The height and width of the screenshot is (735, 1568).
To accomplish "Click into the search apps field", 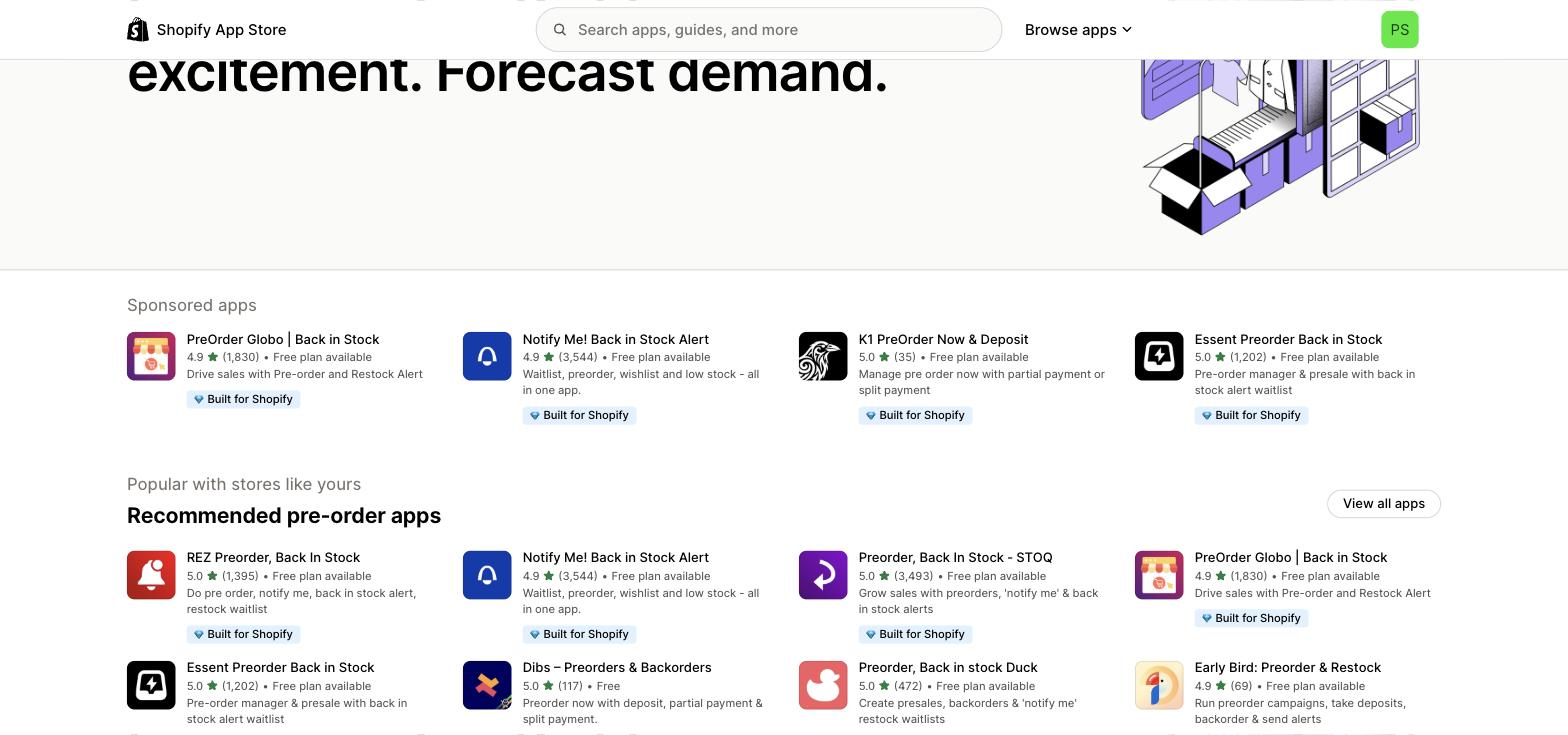I will pos(768,30).
